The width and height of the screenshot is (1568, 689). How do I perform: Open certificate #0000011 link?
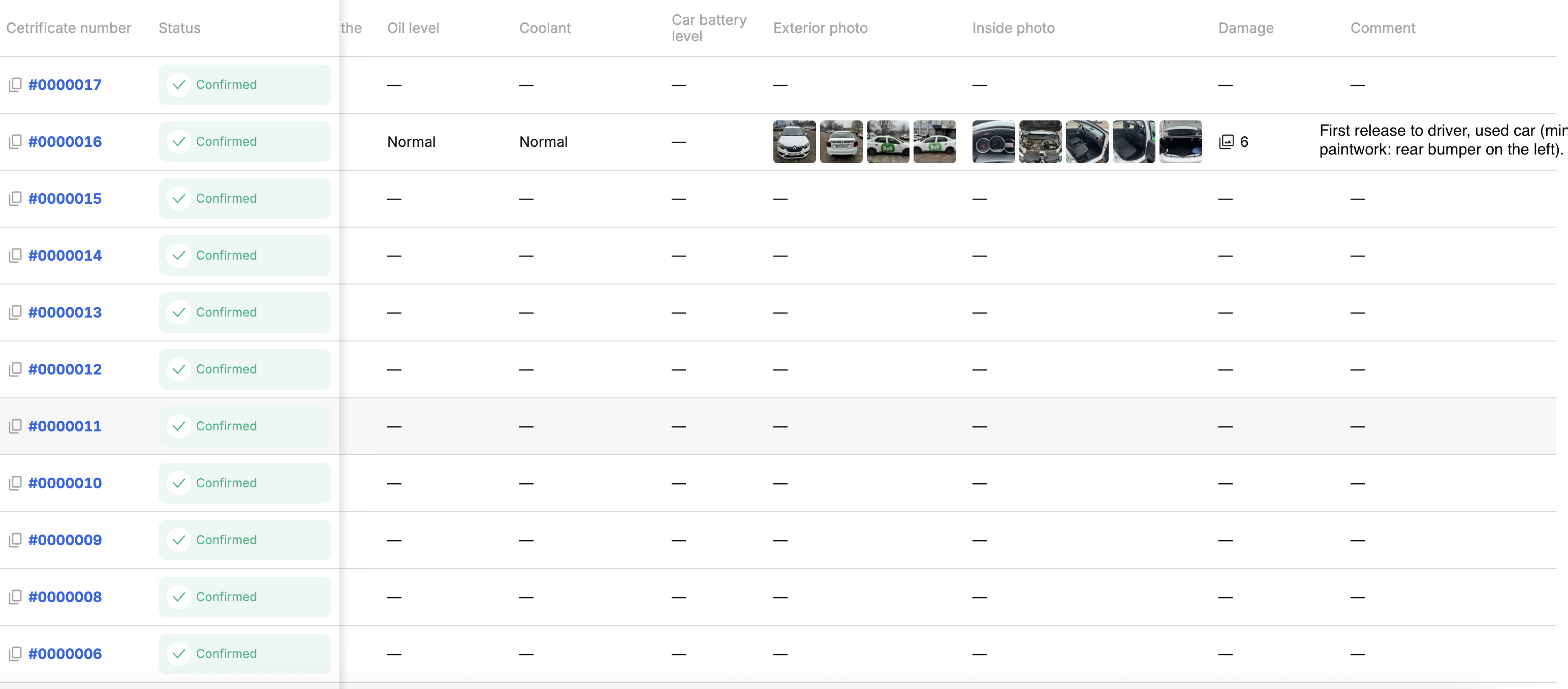65,426
